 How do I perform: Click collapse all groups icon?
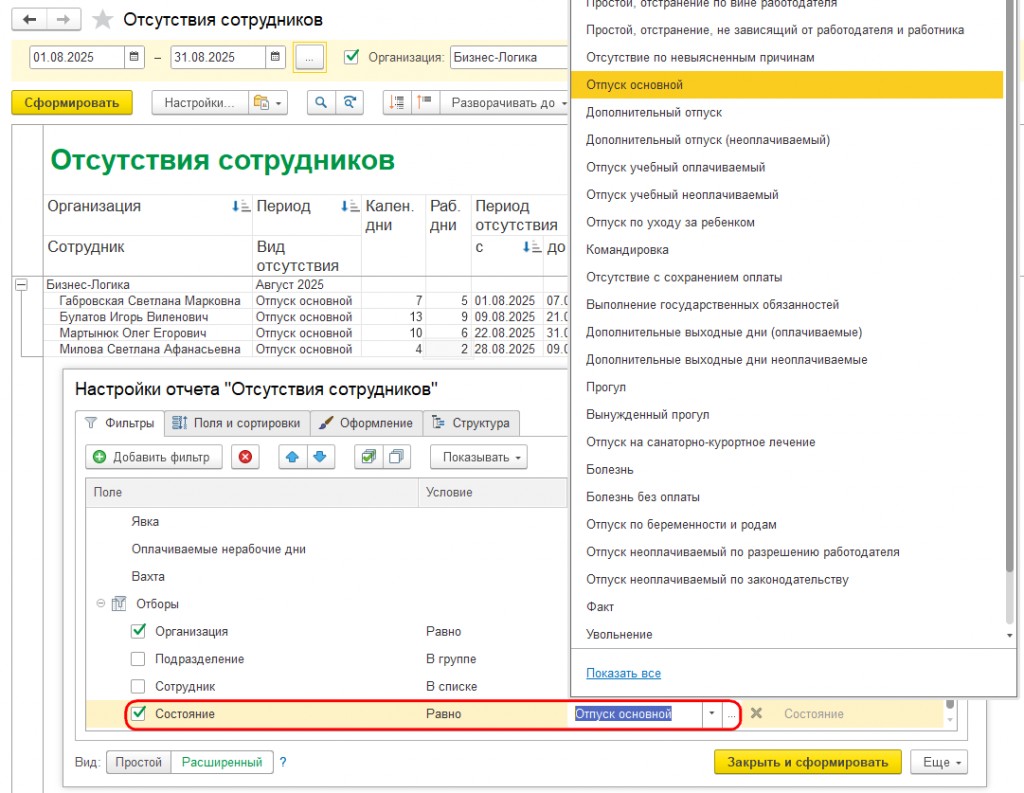tap(396, 103)
